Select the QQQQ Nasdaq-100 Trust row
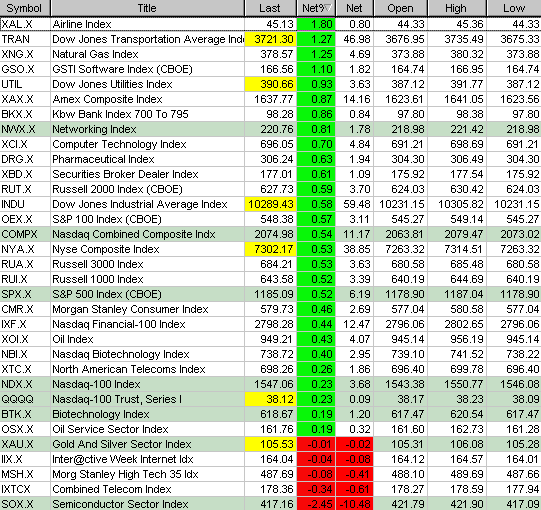Viewport: 541px width, 510px height. (x=270, y=399)
